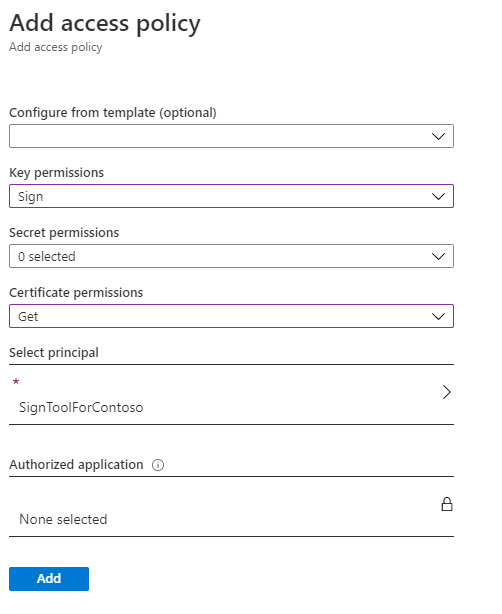Click the Authorized application label
The height and width of the screenshot is (614, 502).
pos(76,465)
